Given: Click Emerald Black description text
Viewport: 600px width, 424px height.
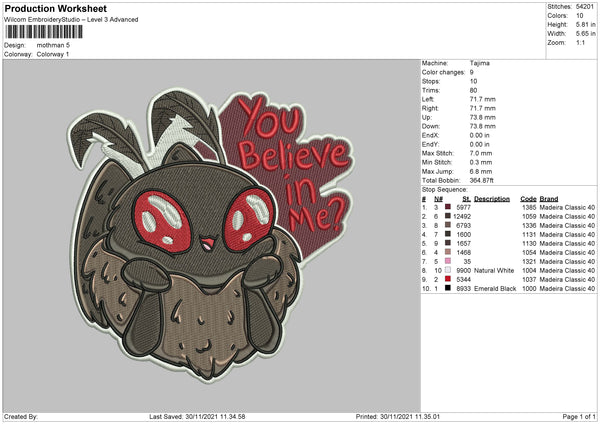Looking at the screenshot, I should 495,288.
